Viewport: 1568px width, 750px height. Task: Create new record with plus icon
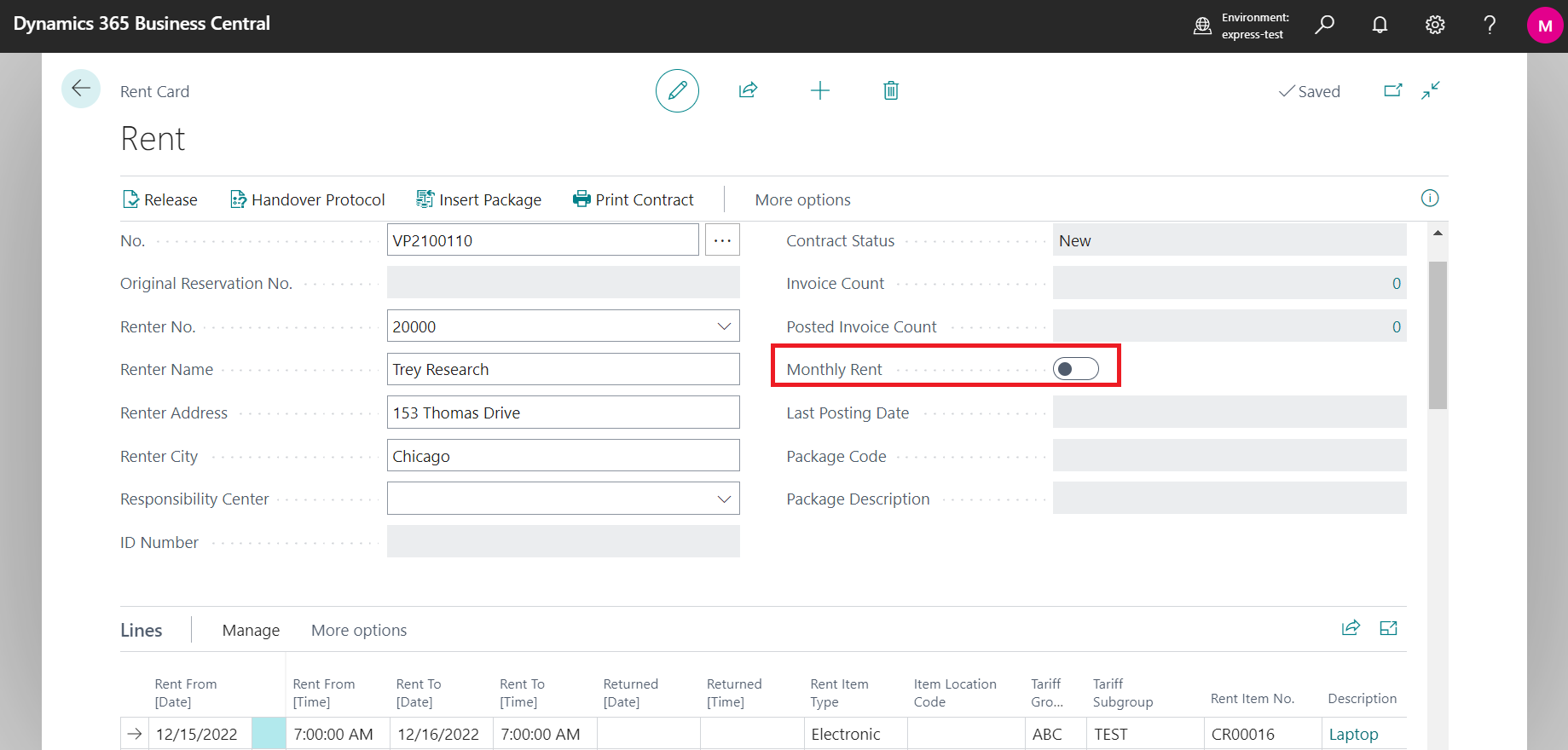(819, 90)
